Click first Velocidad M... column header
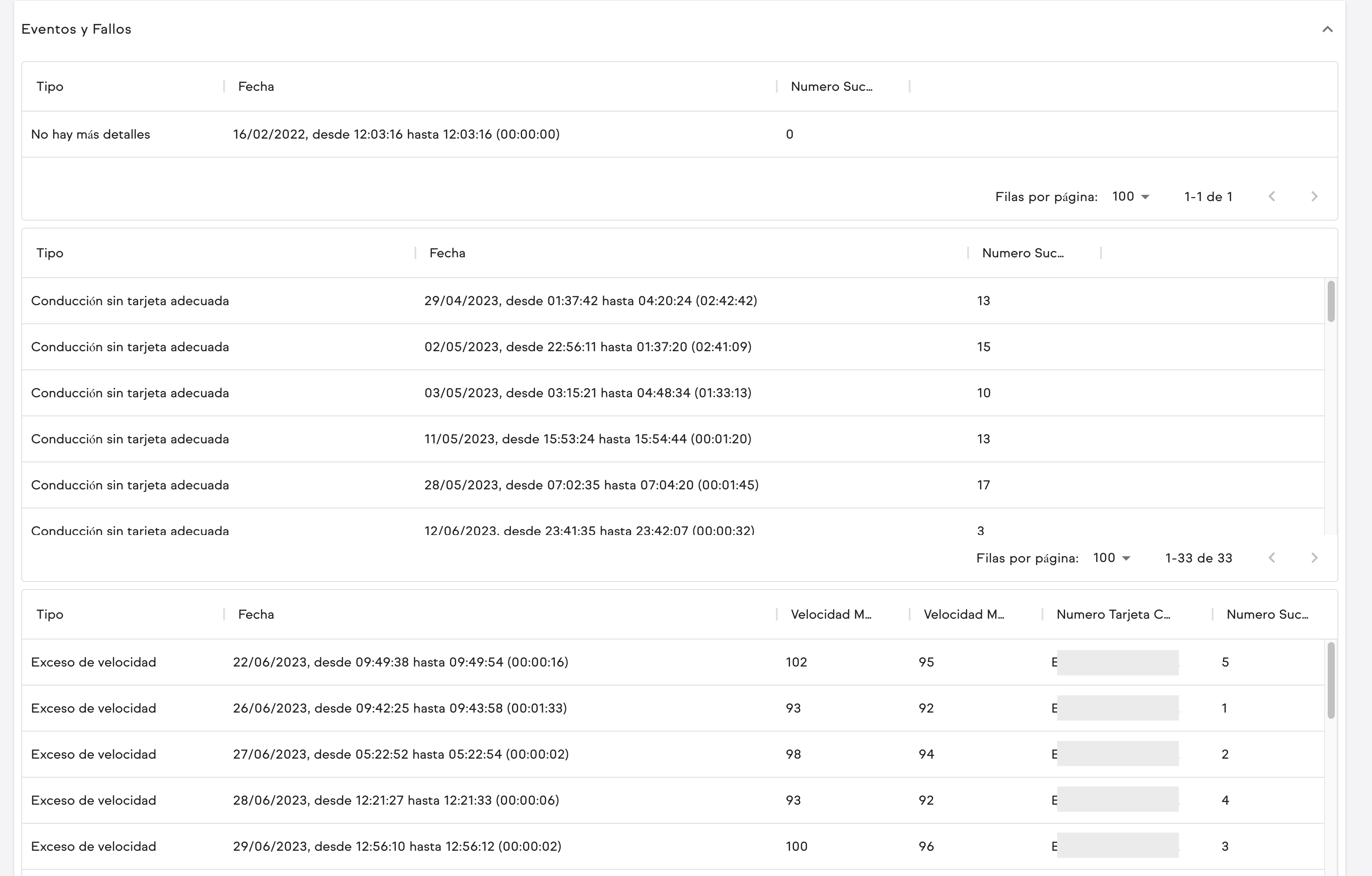The height and width of the screenshot is (876, 1372). tap(831, 614)
